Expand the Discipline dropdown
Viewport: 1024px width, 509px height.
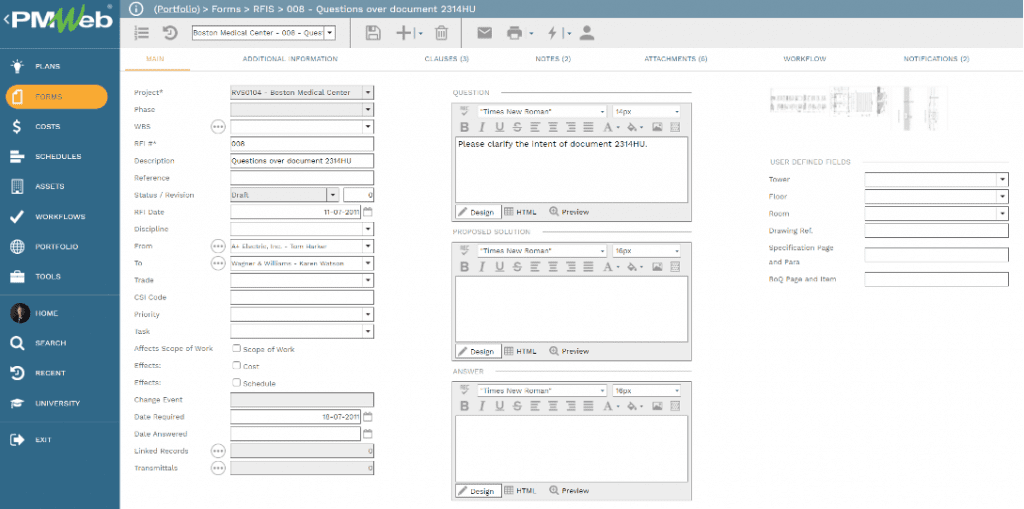pyautogui.click(x=368, y=229)
